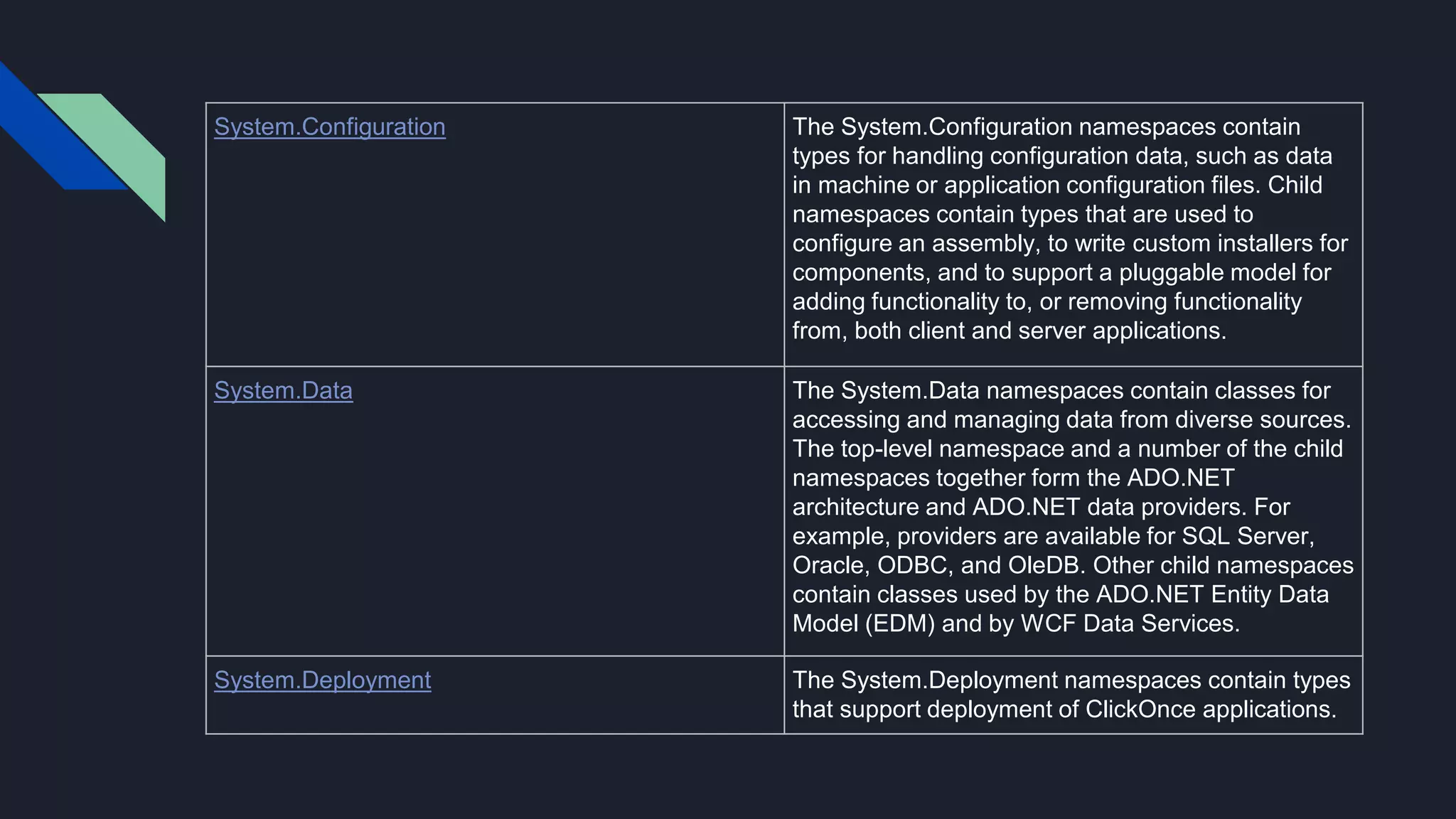Follow the System.Deployment hyperlink
Image resolution: width=1456 pixels, height=819 pixels.
(322, 680)
